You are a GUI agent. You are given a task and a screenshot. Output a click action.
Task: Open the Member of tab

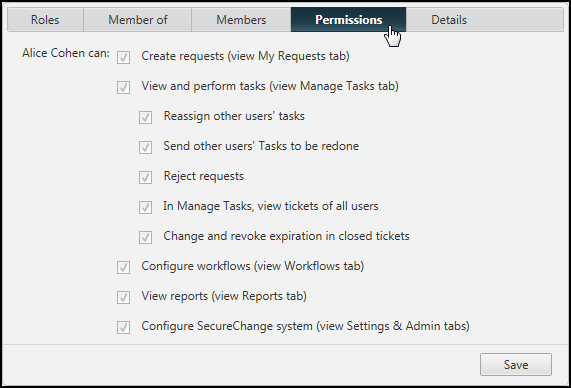[x=138, y=20]
